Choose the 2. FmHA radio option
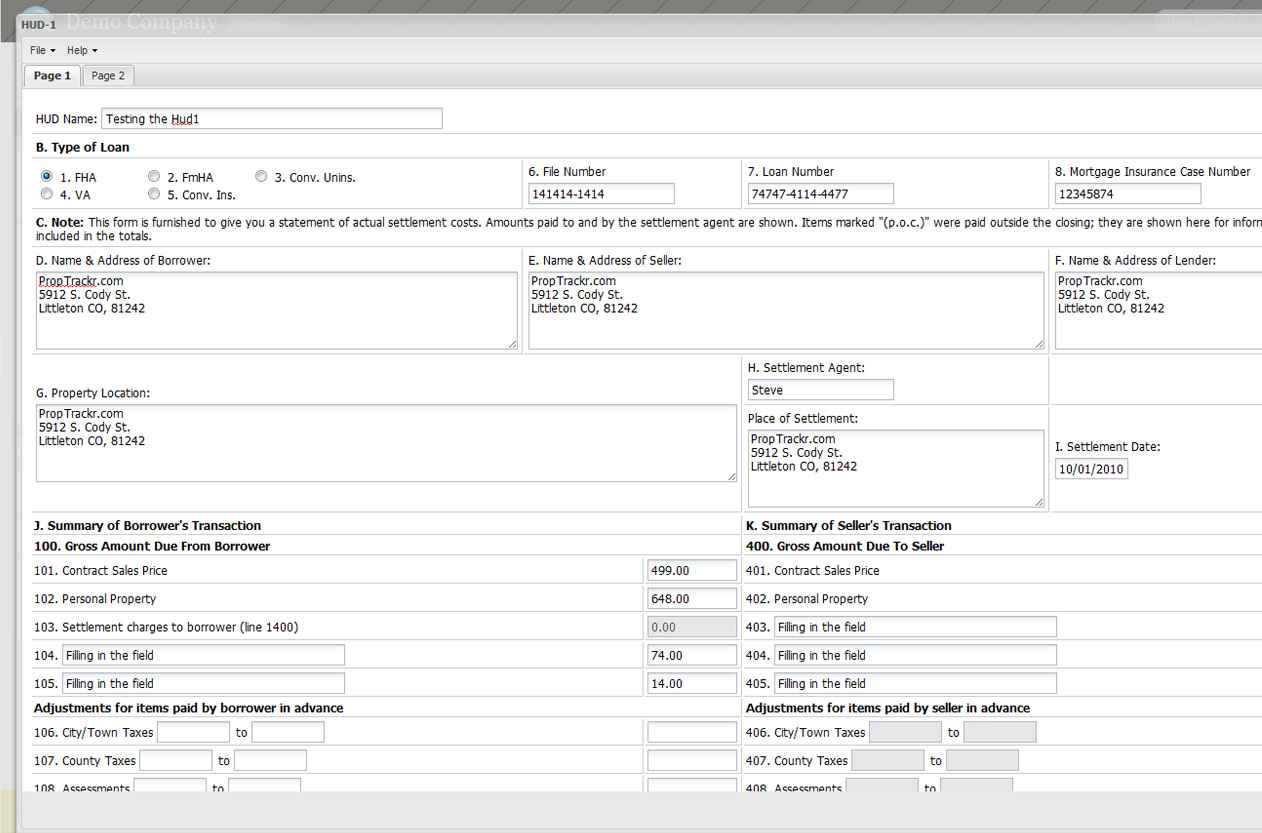The width and height of the screenshot is (1262, 833). tap(154, 177)
